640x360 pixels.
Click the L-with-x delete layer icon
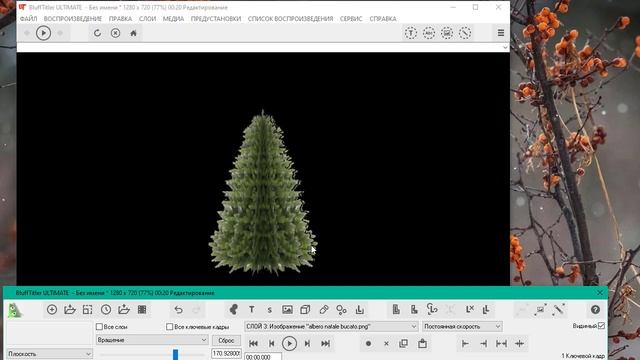coord(469,310)
